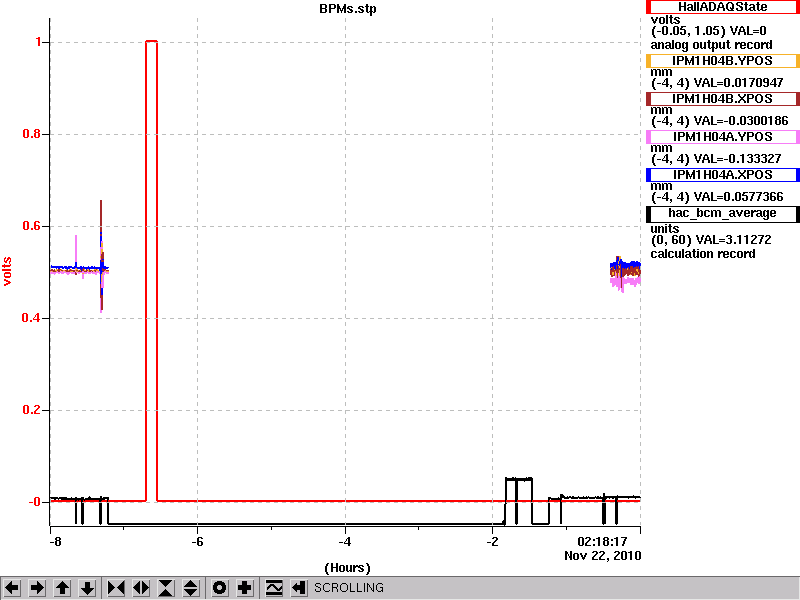Click the (Hours) x-axis label
The height and width of the screenshot is (600, 800).
pyautogui.click(x=347, y=568)
